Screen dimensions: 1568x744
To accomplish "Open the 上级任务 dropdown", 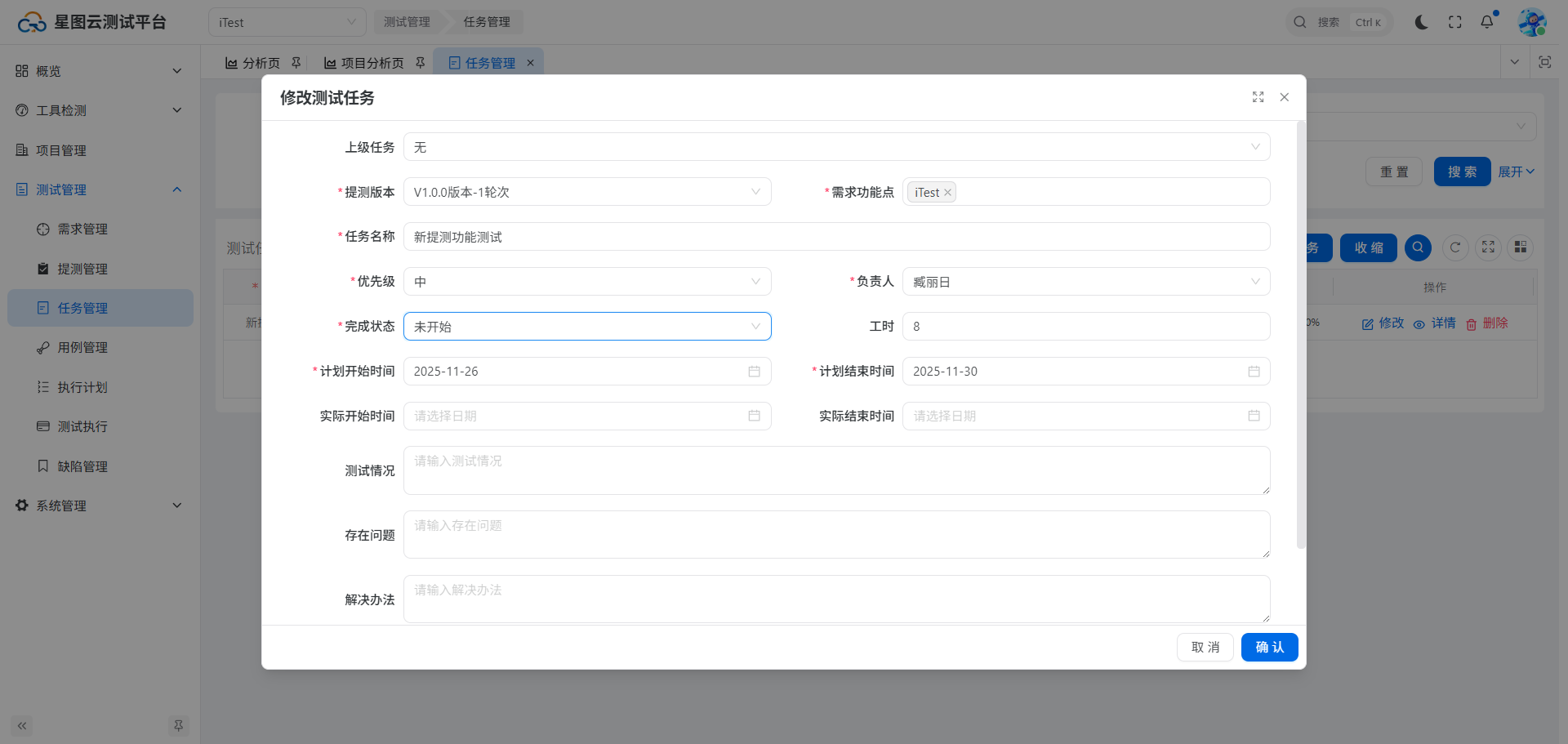I will click(x=836, y=147).
